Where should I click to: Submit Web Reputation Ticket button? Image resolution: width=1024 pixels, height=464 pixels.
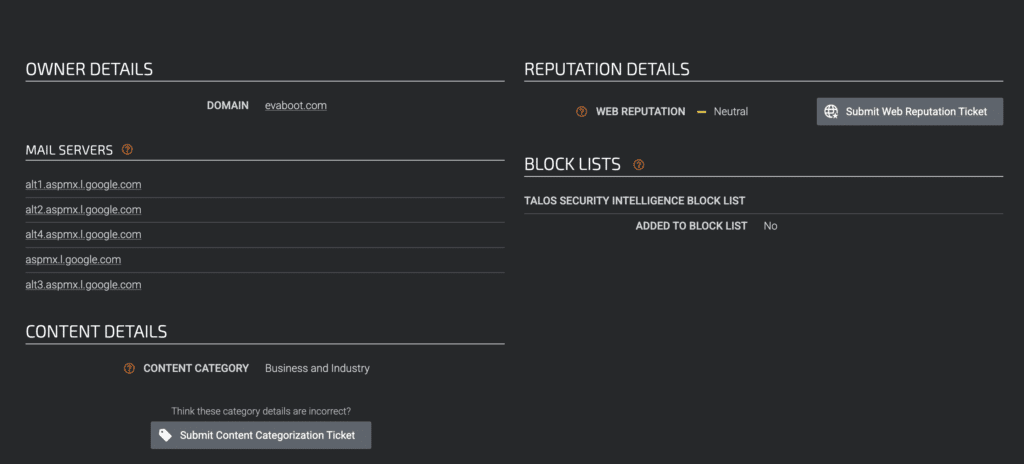point(910,112)
